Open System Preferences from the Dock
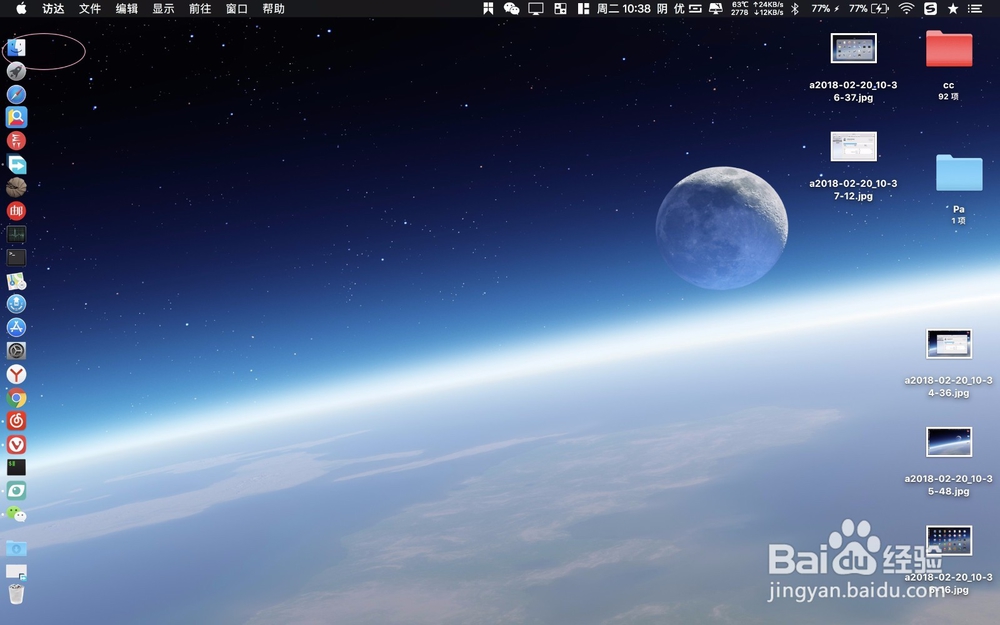1000x625 pixels. point(16,351)
